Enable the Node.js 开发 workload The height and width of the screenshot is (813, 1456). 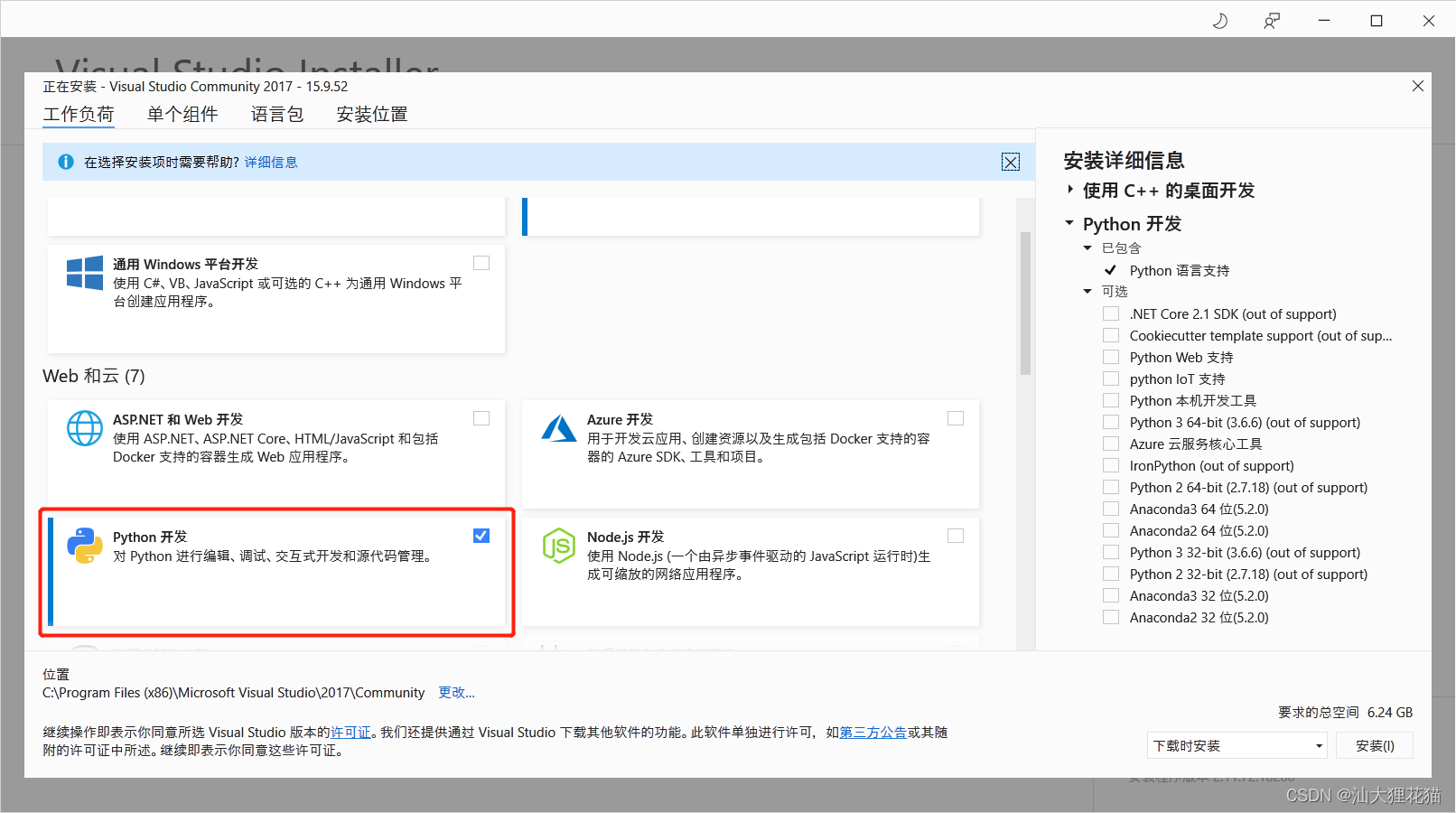point(956,535)
